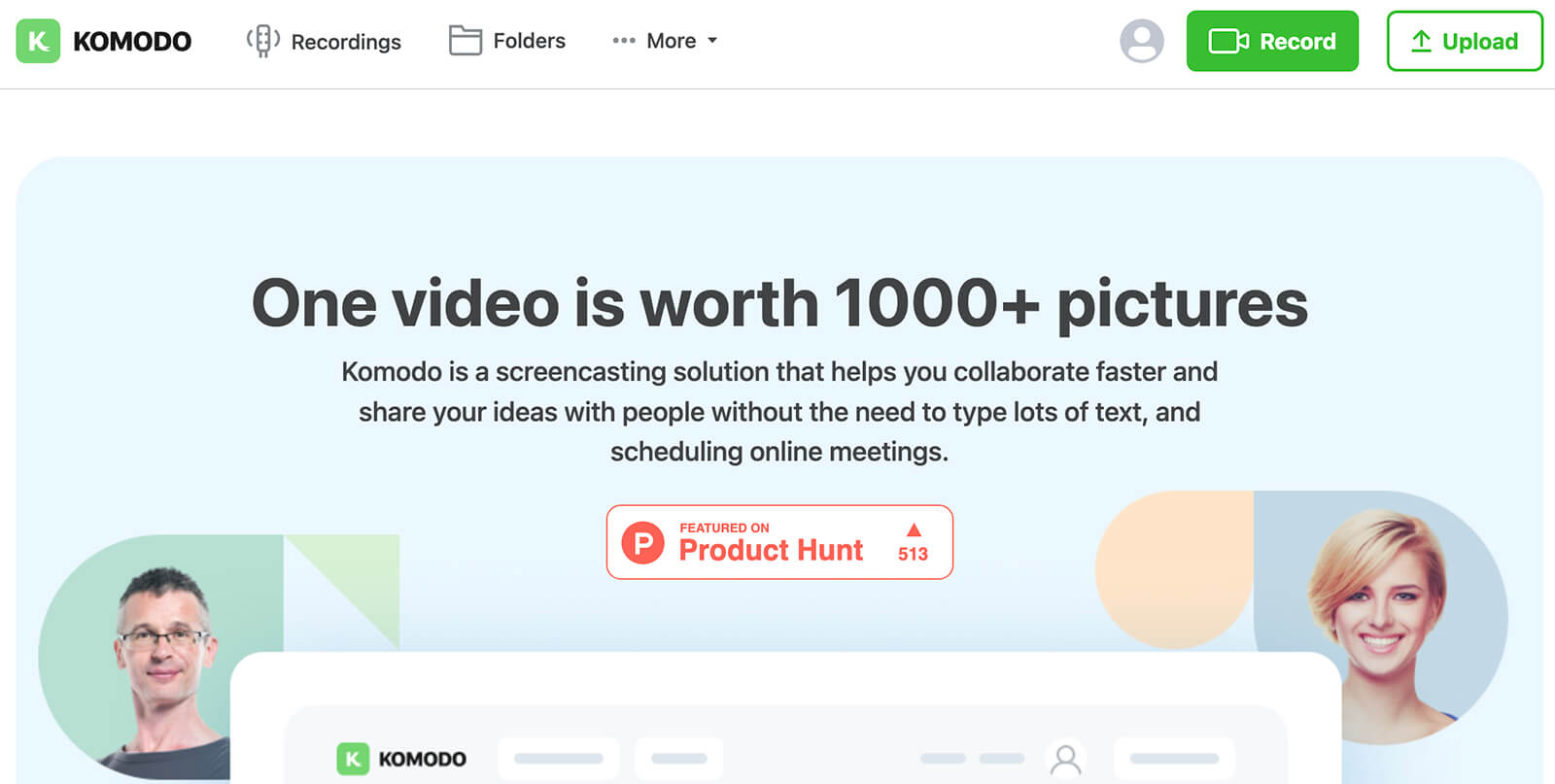Viewport: 1555px width, 784px height.
Task: Click the headline One video is worth 1000+ pictures
Action: [x=779, y=304]
